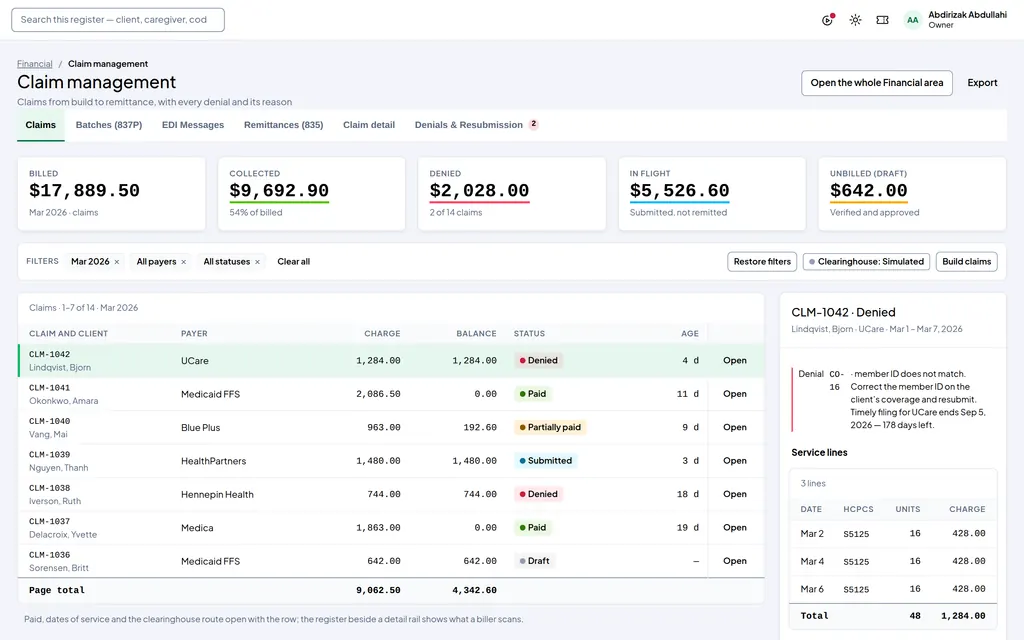Select the CLM-1038 Iverson, Ruth row
The width and height of the screenshot is (1024, 640).
tap(391, 494)
